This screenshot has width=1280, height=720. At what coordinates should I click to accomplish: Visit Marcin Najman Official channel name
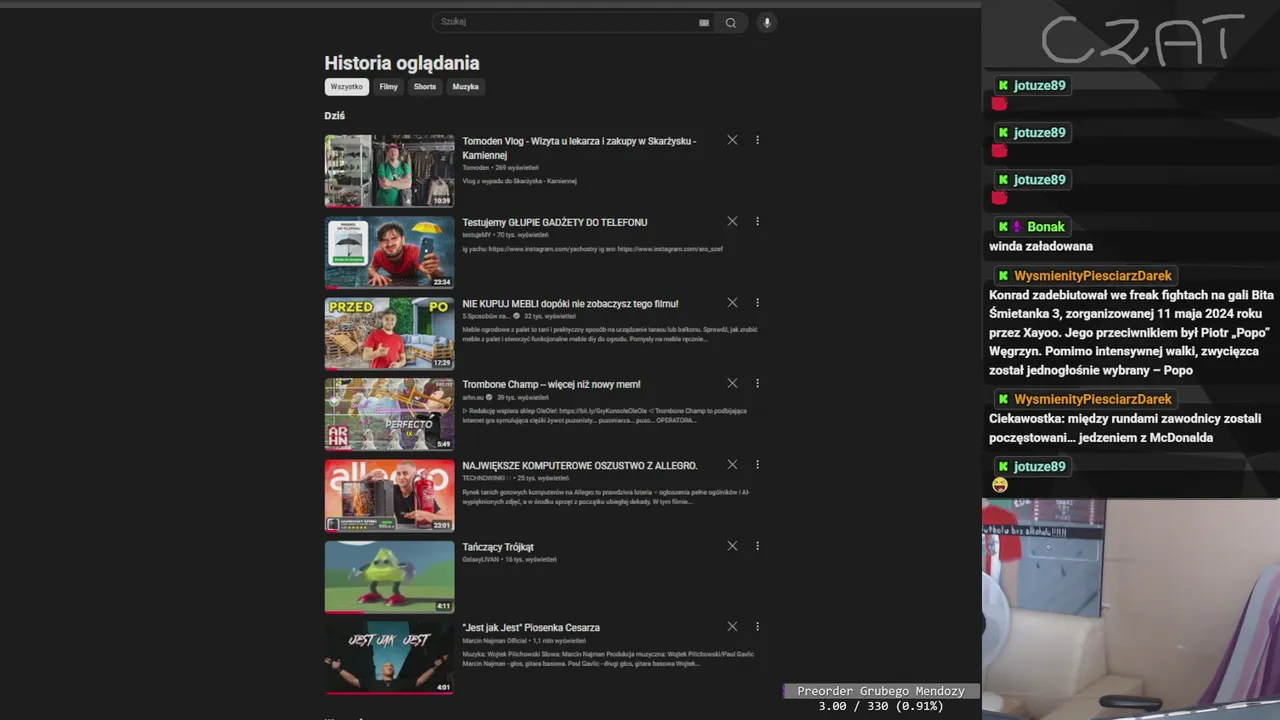click(x=494, y=641)
